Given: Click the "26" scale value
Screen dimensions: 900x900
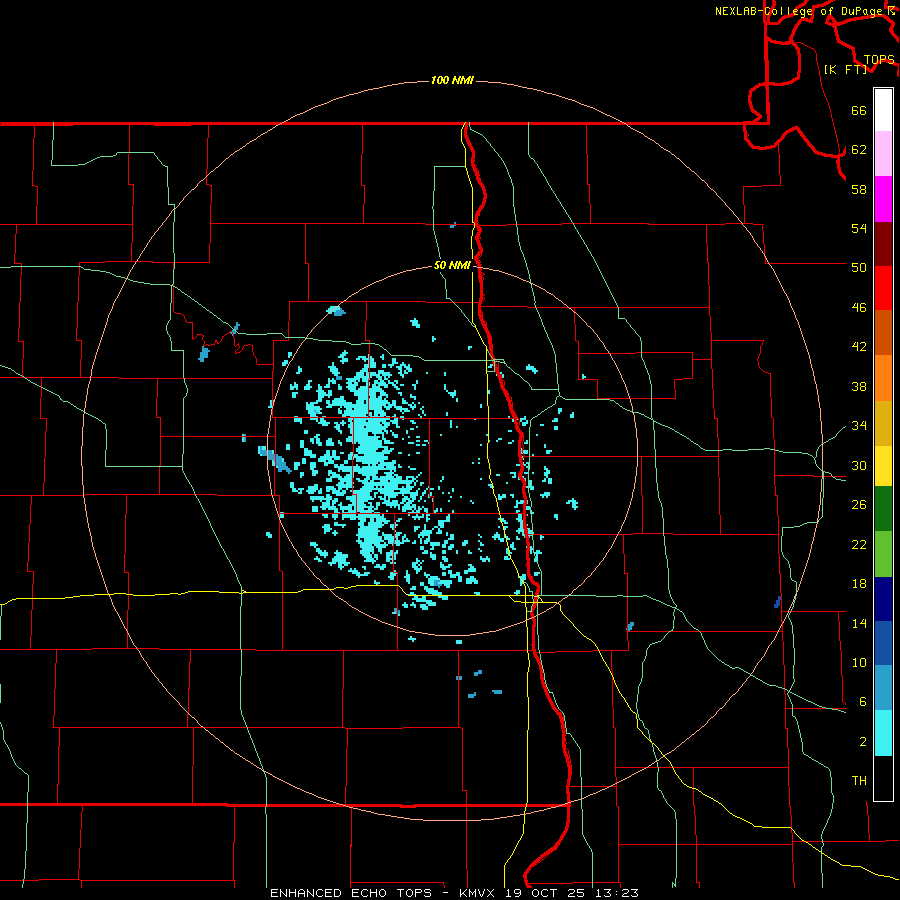Looking at the screenshot, I should click(859, 505).
